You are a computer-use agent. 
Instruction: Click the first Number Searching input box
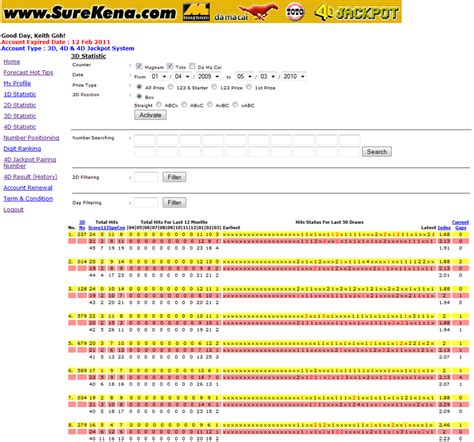[145, 140]
